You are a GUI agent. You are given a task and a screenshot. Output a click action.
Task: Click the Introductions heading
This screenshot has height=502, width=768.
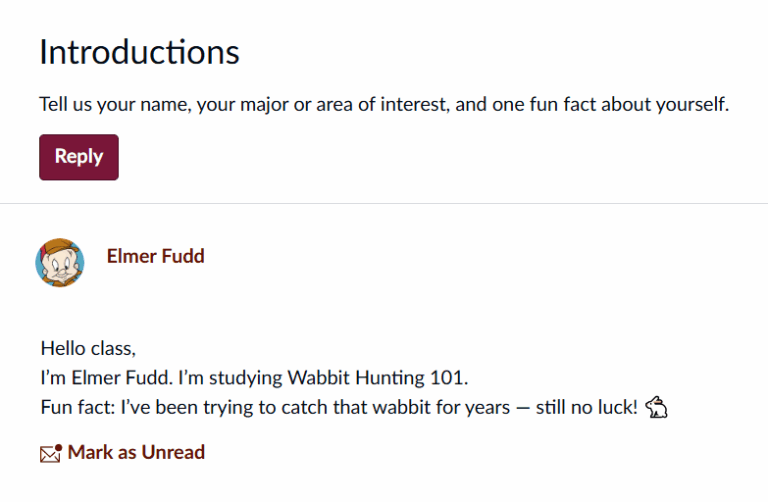pyautogui.click(x=139, y=52)
